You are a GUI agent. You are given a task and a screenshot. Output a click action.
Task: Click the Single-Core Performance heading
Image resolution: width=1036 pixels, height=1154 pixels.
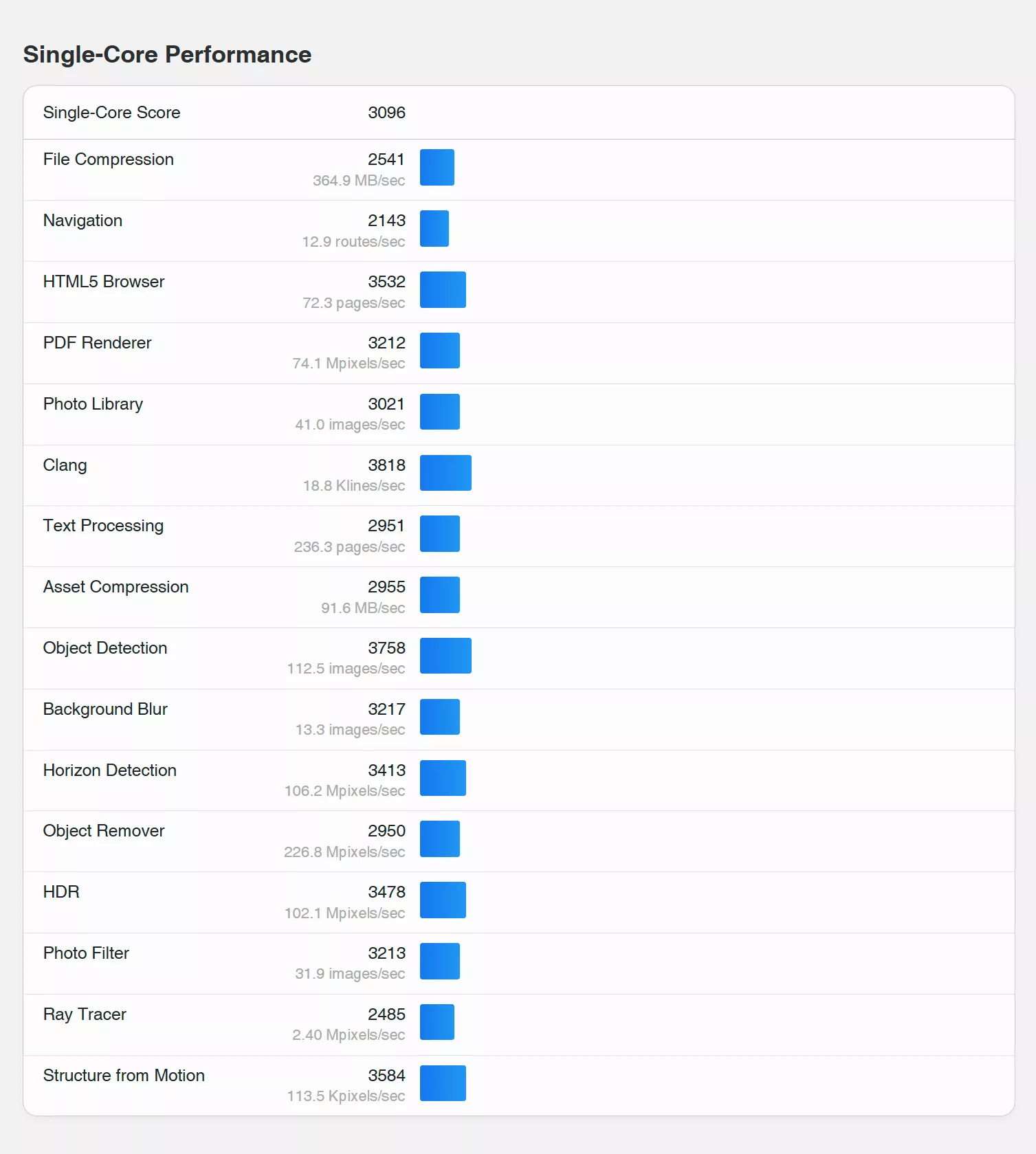pyautogui.click(x=167, y=54)
